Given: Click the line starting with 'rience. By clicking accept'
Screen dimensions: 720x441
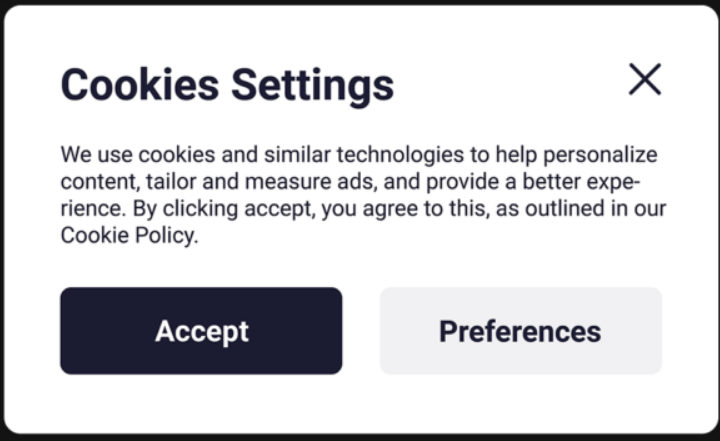Looking at the screenshot, I should tap(362, 210).
